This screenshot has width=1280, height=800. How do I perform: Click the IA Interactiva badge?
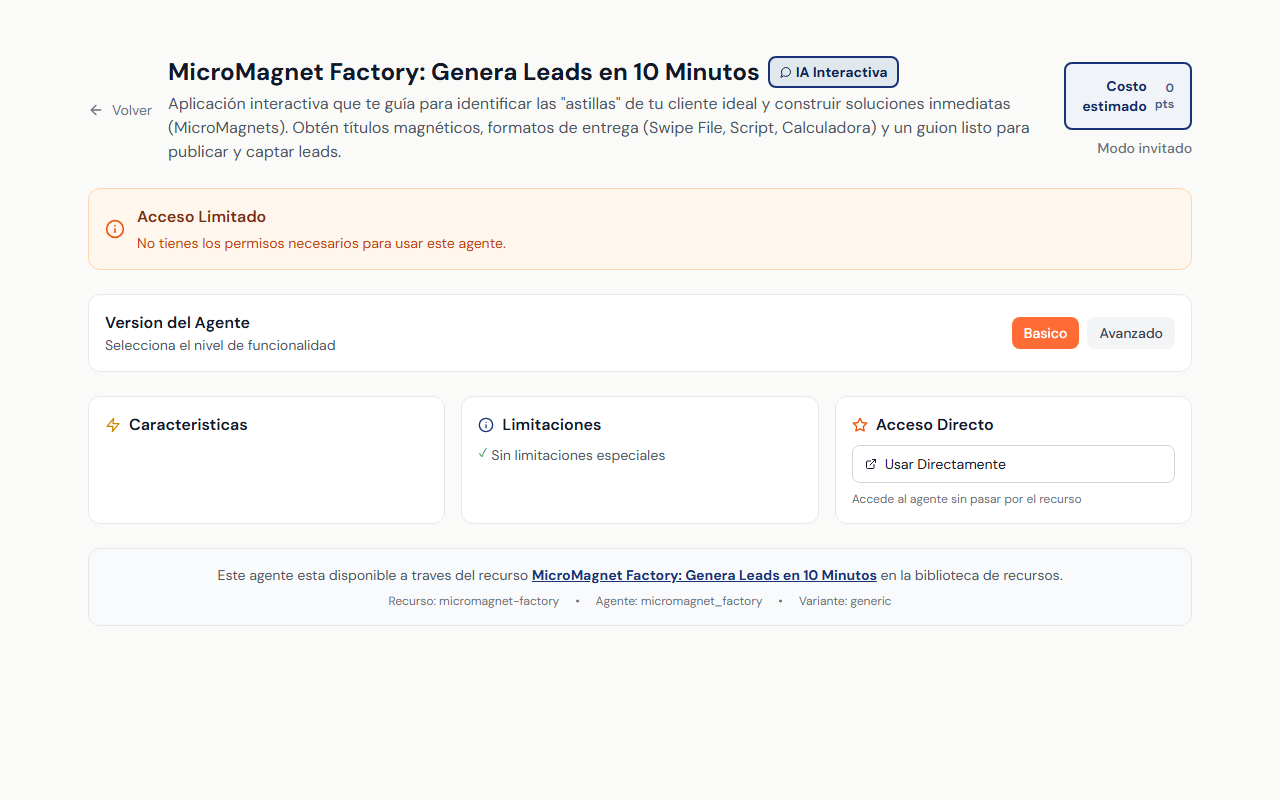coord(833,72)
